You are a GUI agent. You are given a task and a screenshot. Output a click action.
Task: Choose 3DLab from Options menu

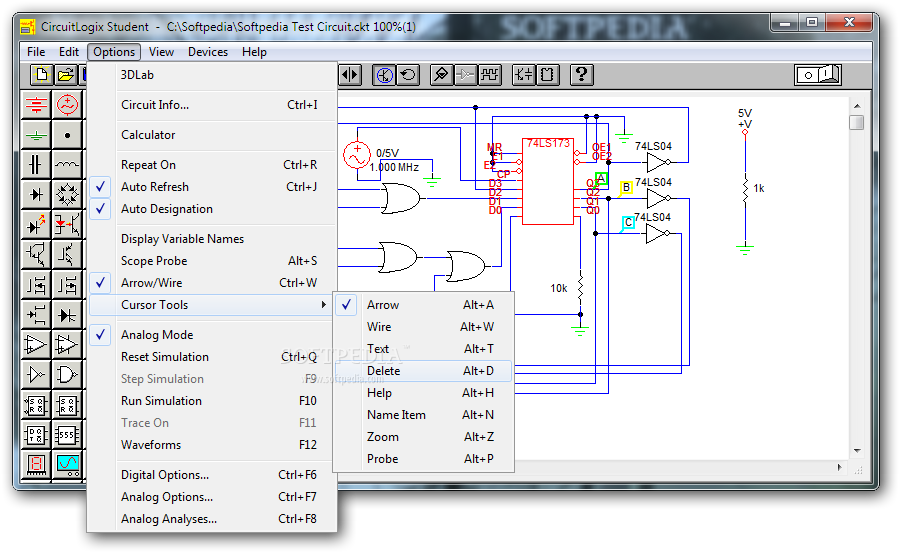[212, 75]
